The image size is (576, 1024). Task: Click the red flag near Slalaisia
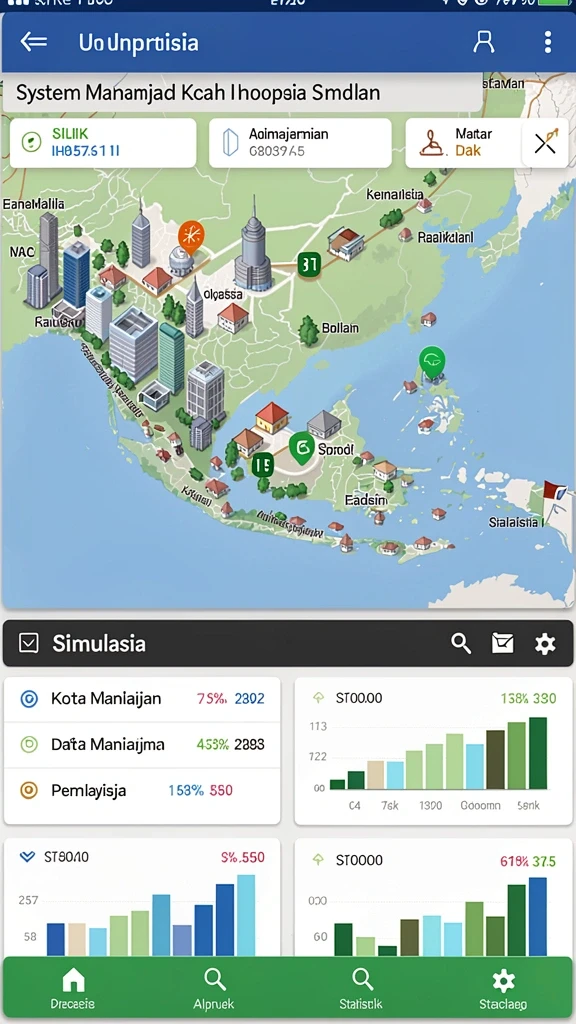pyautogui.click(x=555, y=493)
